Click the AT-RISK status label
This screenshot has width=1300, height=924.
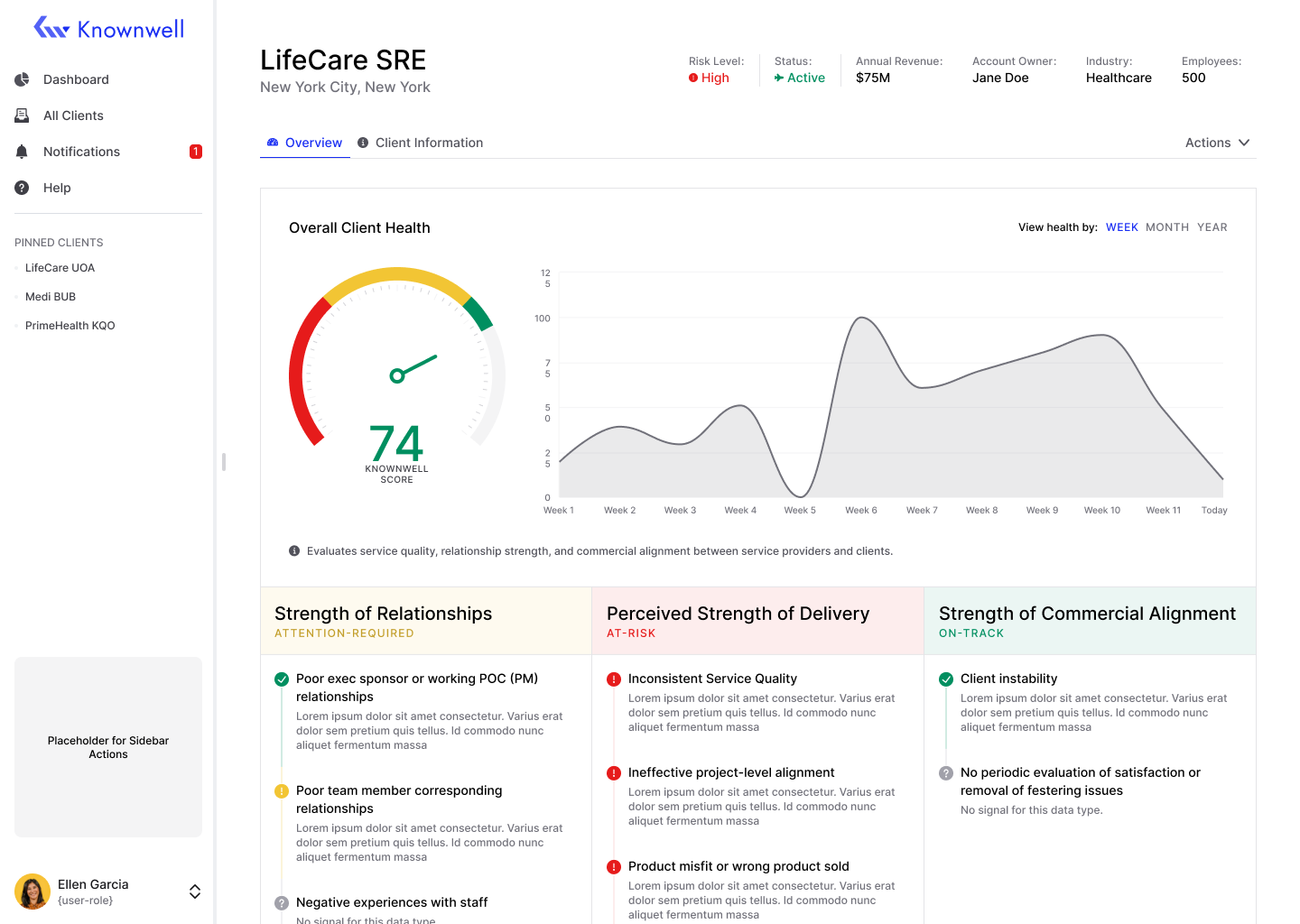[631, 633]
